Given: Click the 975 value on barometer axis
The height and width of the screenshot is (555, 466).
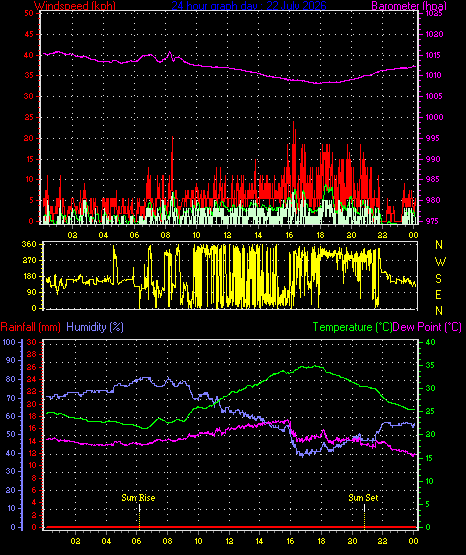Looking at the screenshot, I should pyautogui.click(x=432, y=221).
